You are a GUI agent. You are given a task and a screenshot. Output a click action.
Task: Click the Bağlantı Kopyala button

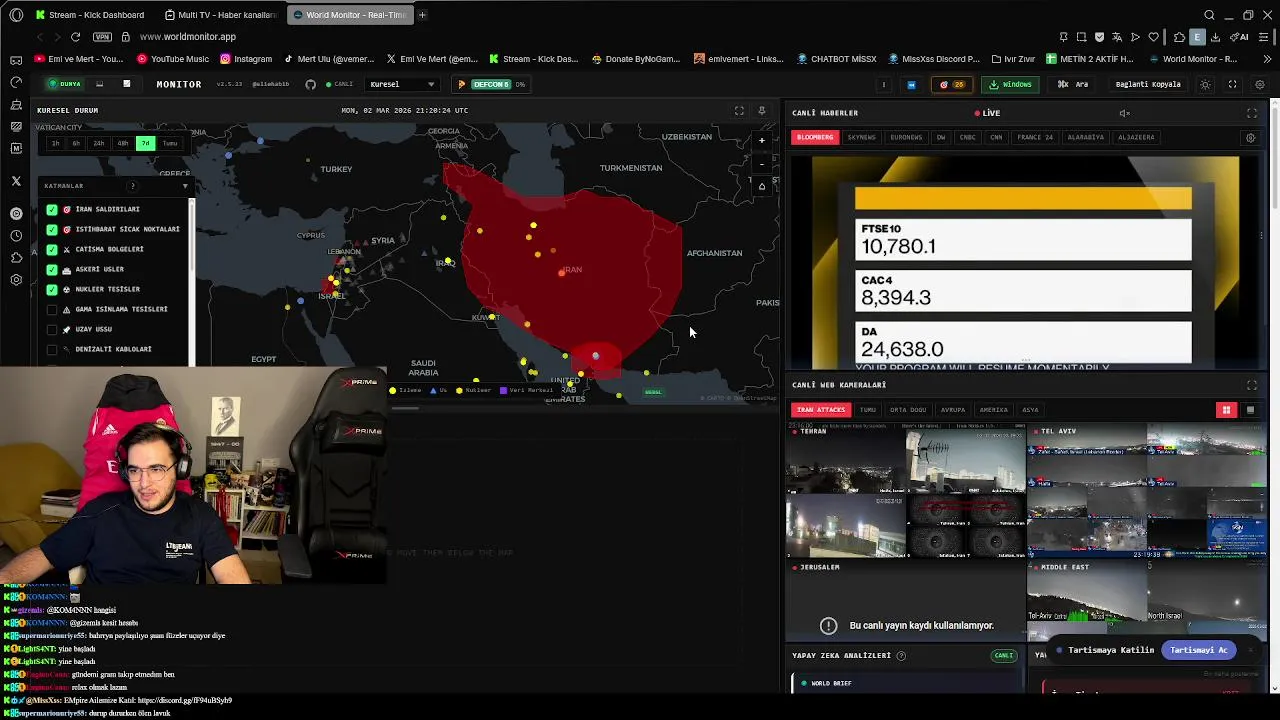[x=1148, y=84]
